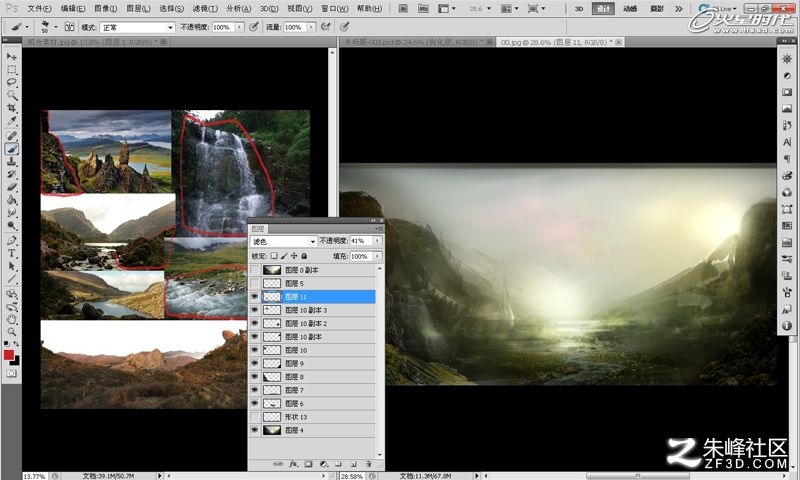Screen dimensions: 800x480
Task: Switch to 00.jpg document tab
Action: pyautogui.click(x=560, y=42)
